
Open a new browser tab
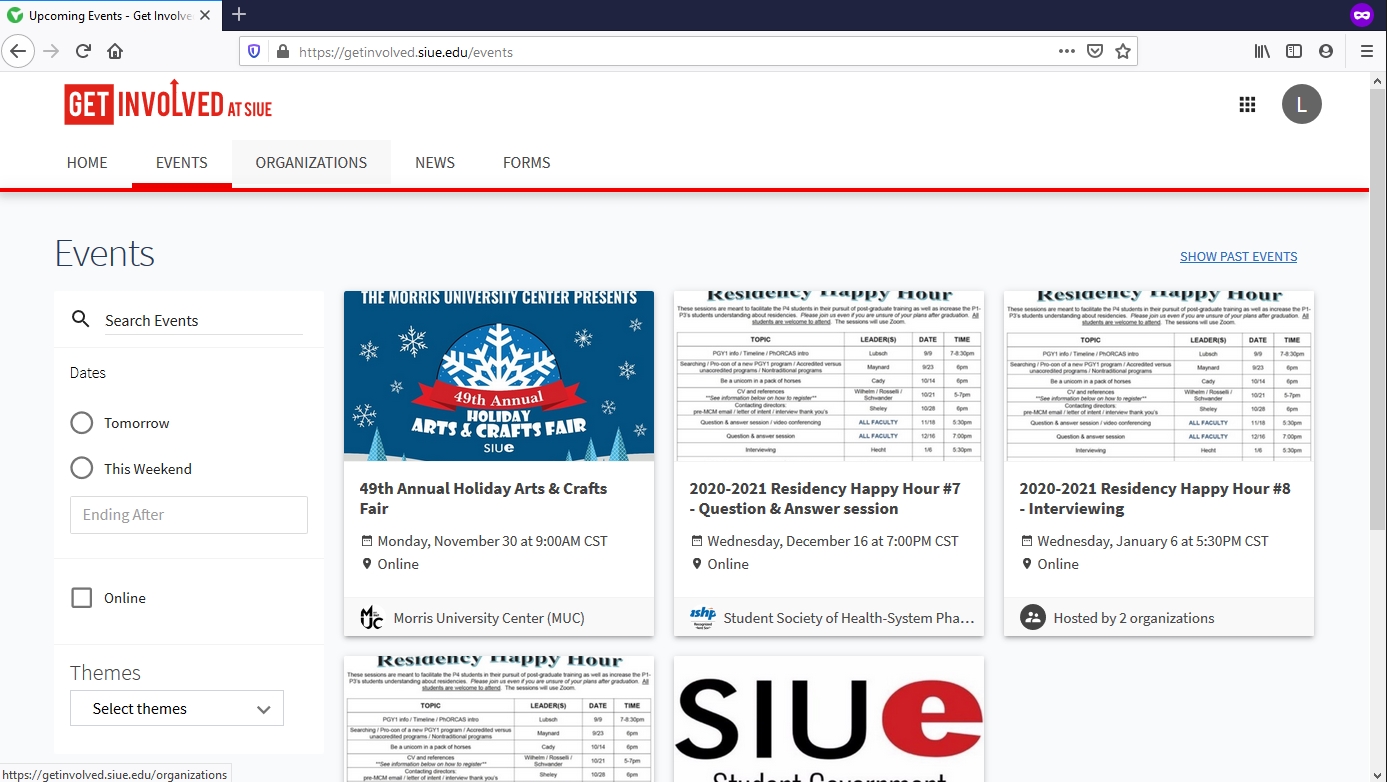point(239,14)
